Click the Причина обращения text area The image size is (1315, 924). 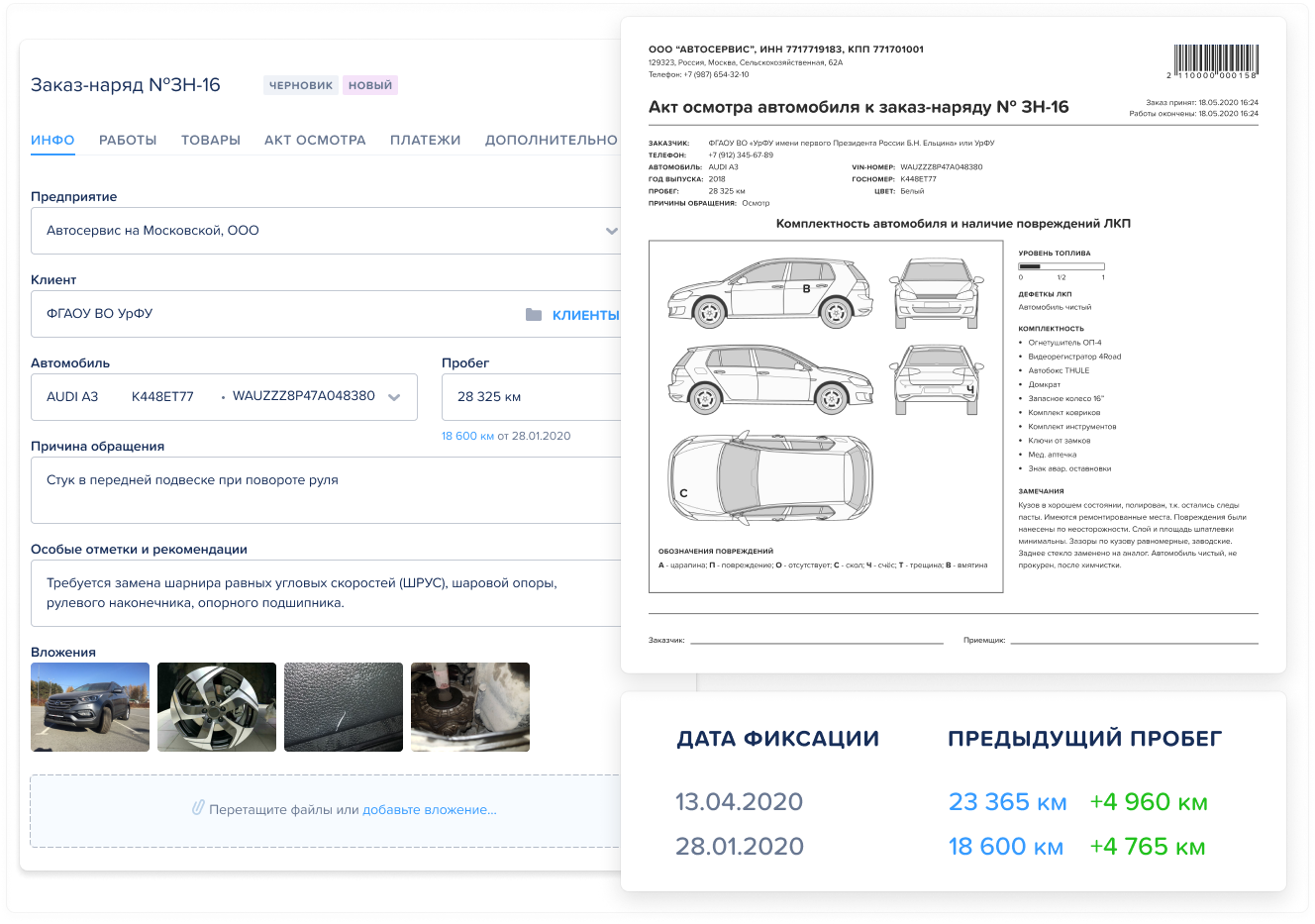(326, 490)
